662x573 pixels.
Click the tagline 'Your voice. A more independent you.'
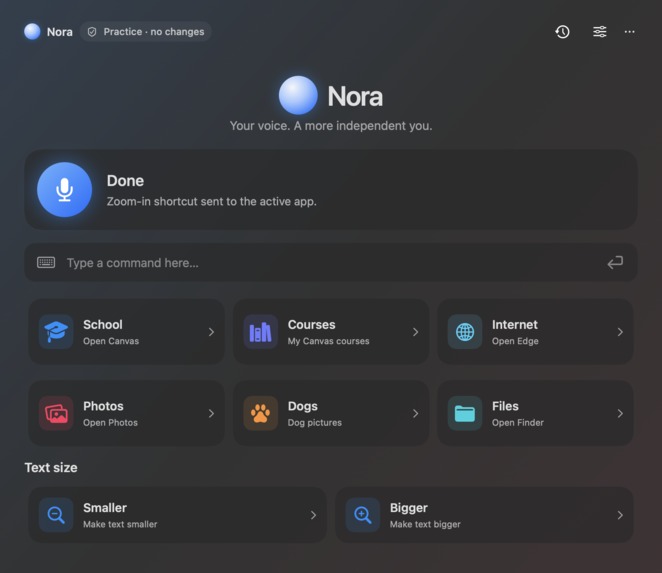[x=331, y=126]
